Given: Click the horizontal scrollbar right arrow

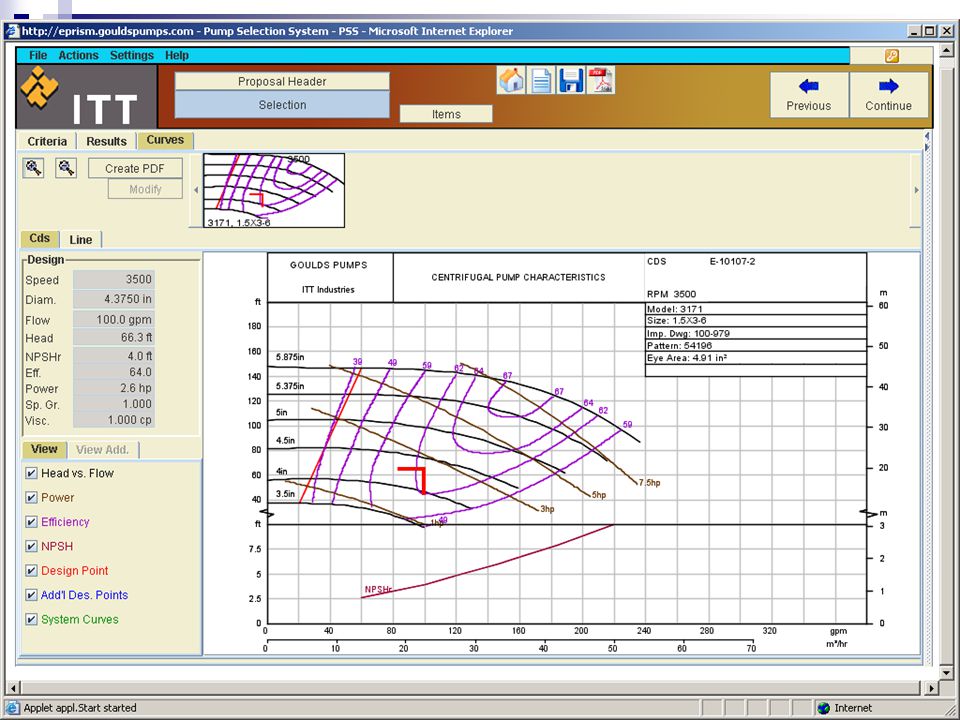Looking at the screenshot, I should point(932,688).
